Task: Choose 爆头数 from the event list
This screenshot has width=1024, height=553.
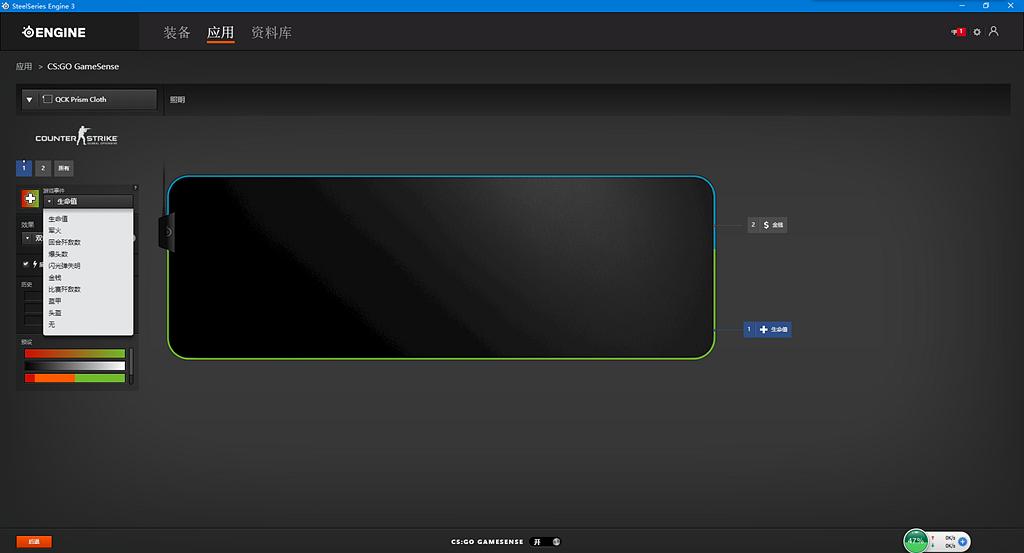Action: pyautogui.click(x=88, y=254)
